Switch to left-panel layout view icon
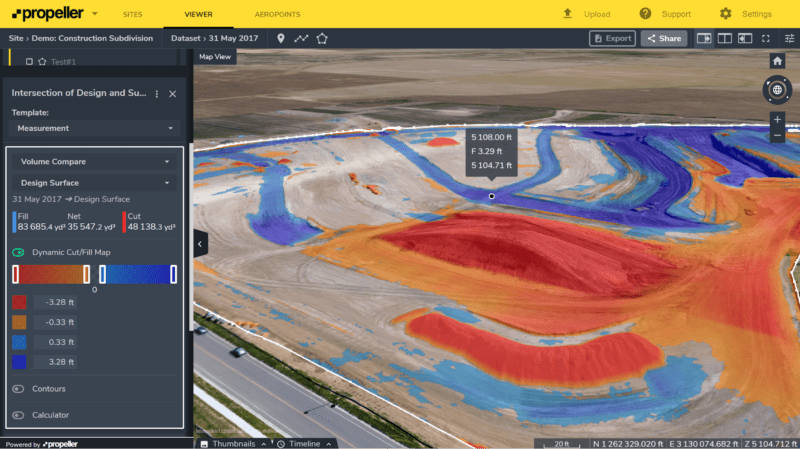The width and height of the screenshot is (800, 449). tap(745, 38)
